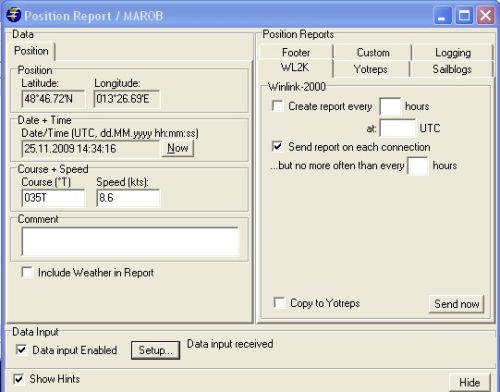This screenshot has width=500, height=392.
Task: Toggle the Show Hints checkbox
Action: click(18, 379)
